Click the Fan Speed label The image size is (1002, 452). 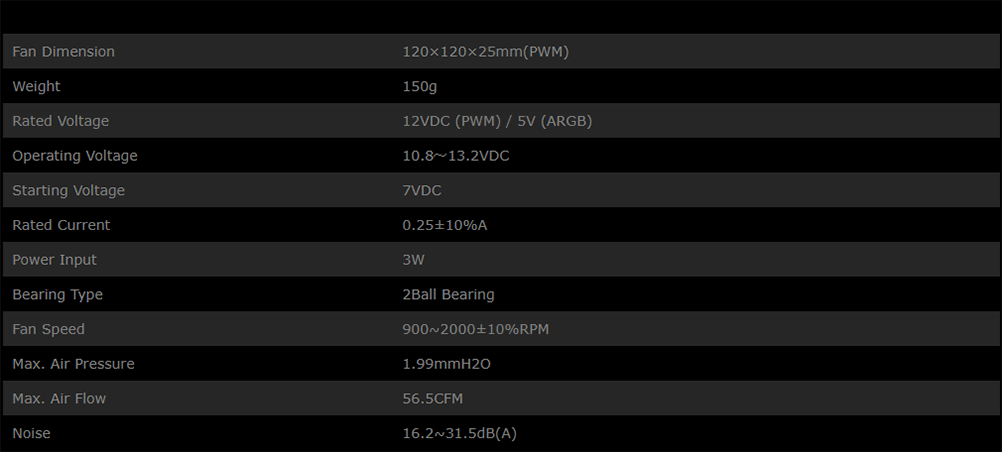pyautogui.click(x=48, y=329)
